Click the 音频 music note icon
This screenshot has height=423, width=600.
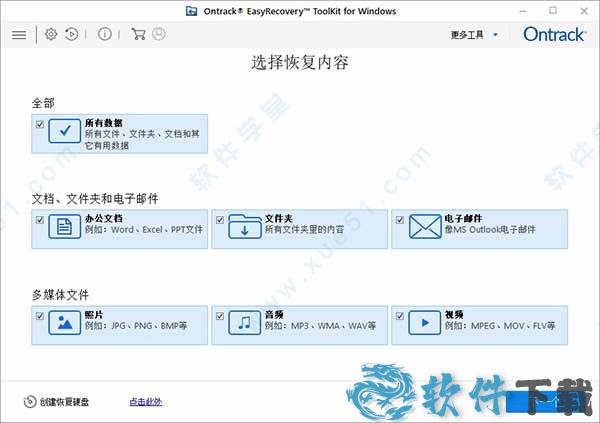click(245, 323)
